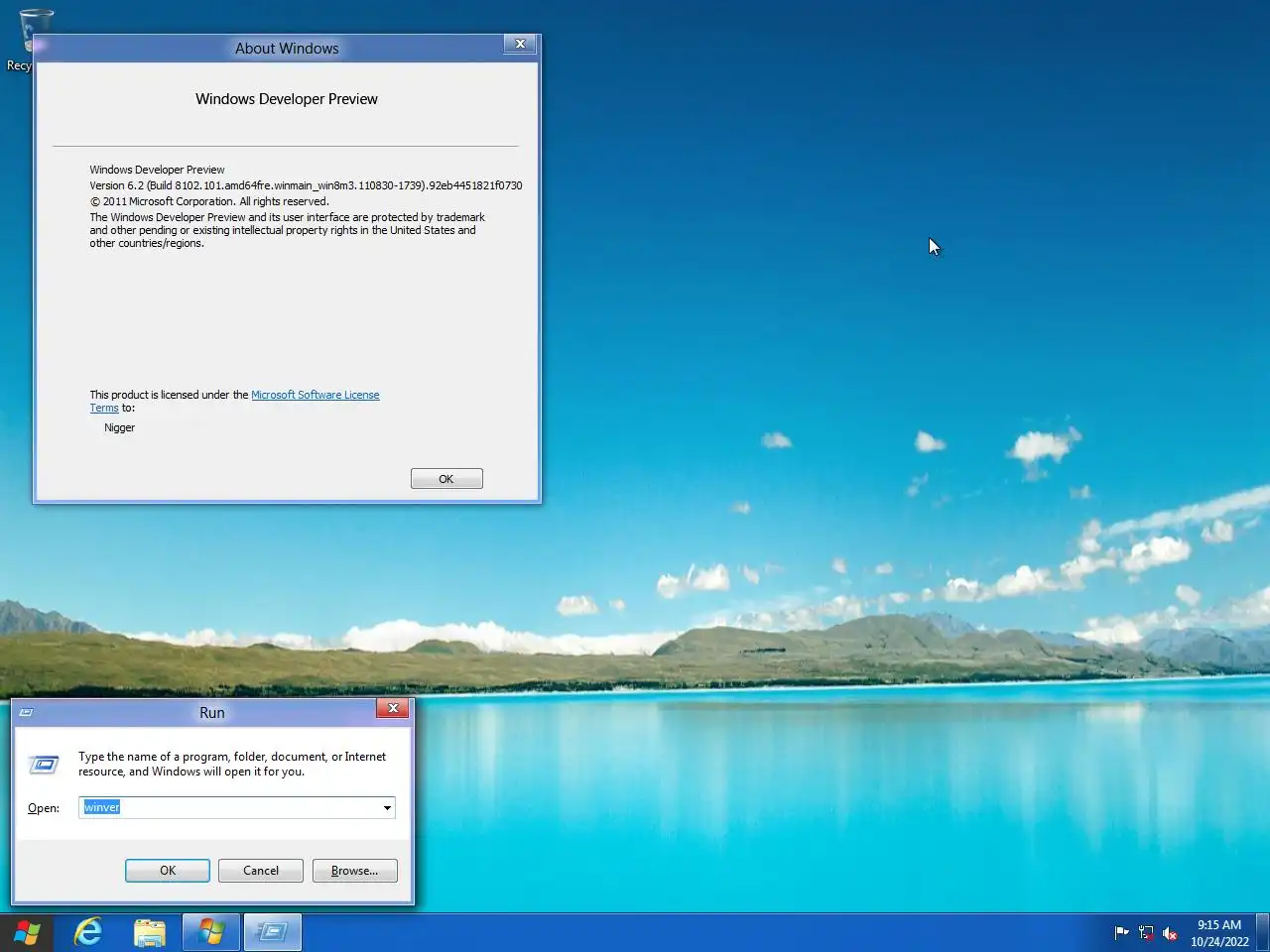Open the clock showing 9:15 AM
The image size is (1270, 952).
(1219, 933)
